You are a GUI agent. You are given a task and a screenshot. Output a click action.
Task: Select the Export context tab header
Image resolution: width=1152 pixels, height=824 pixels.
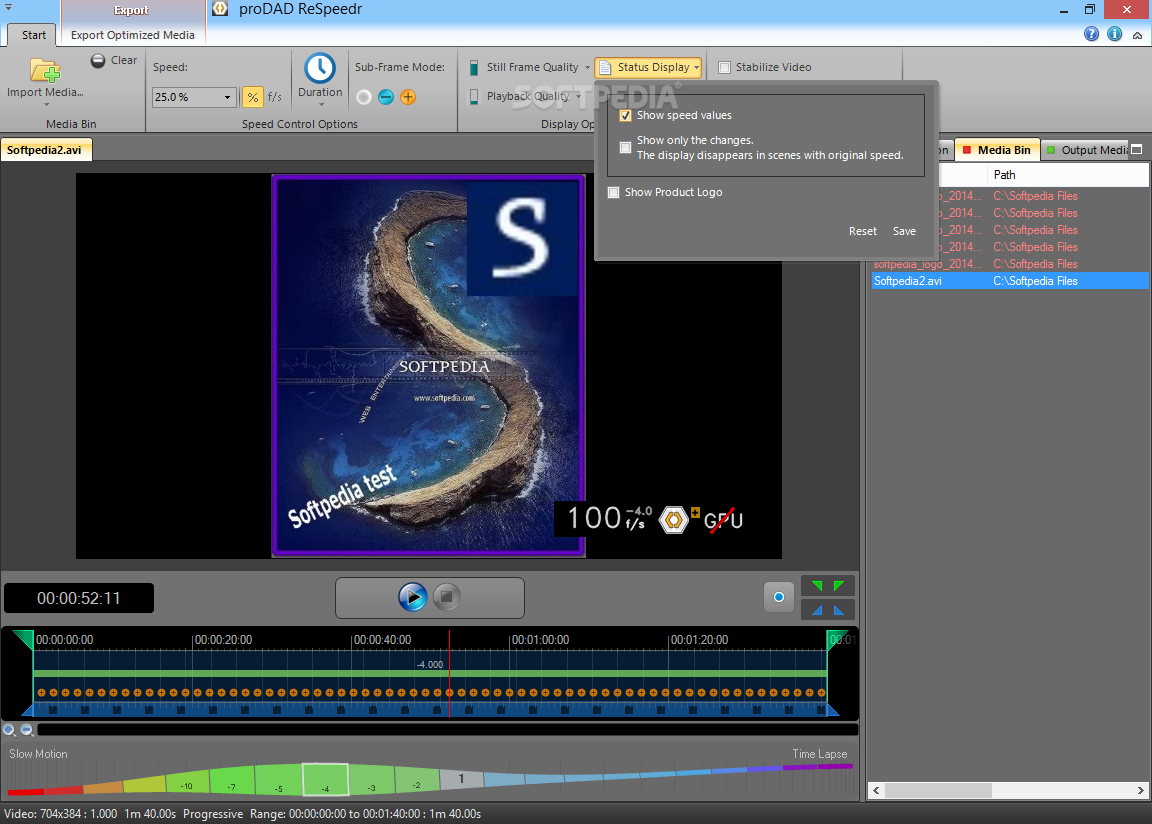tap(132, 10)
